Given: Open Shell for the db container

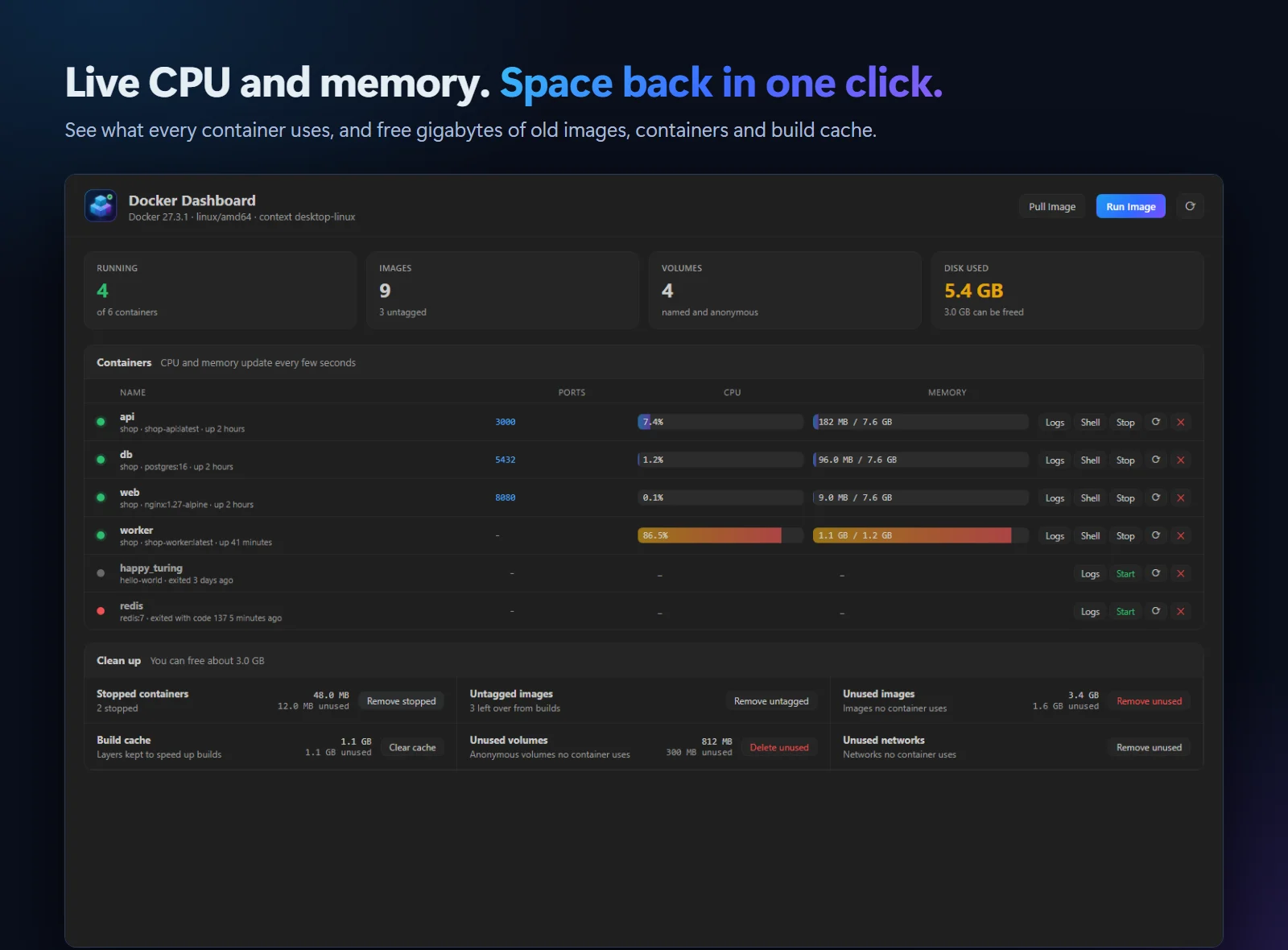Looking at the screenshot, I should tap(1090, 460).
